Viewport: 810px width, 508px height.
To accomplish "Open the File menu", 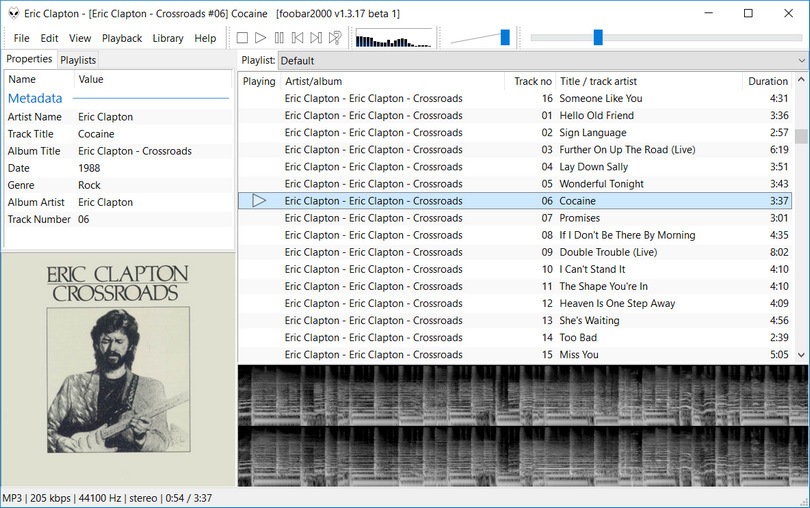I will [x=21, y=38].
